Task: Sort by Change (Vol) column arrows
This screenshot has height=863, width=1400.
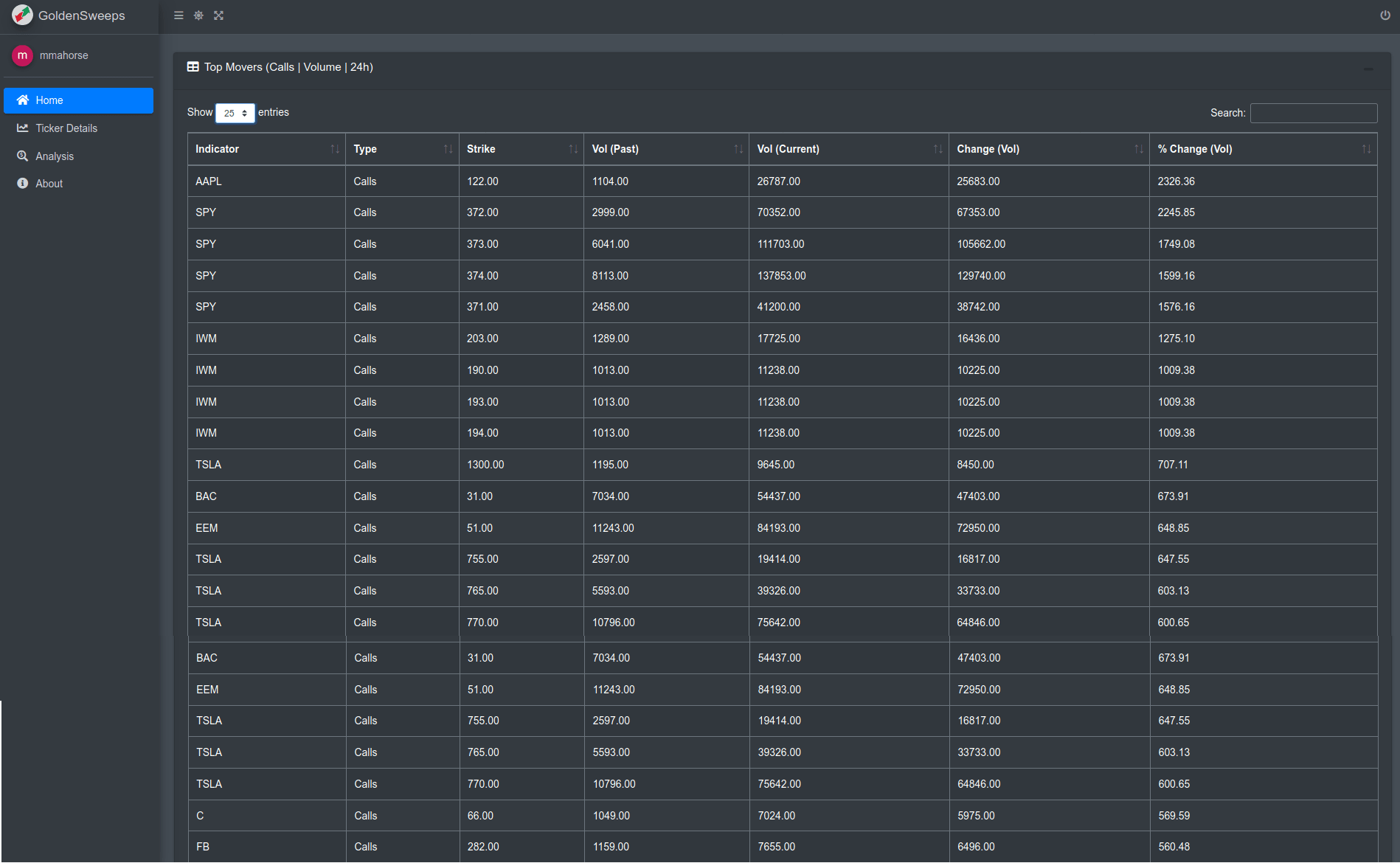Action: point(1139,149)
